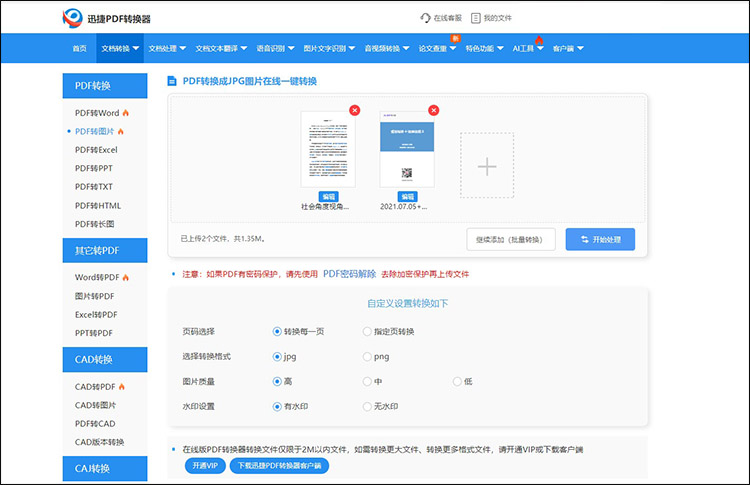Click CAD转换 sidebar section header
Viewport: 750px width, 485px height.
click(105, 359)
